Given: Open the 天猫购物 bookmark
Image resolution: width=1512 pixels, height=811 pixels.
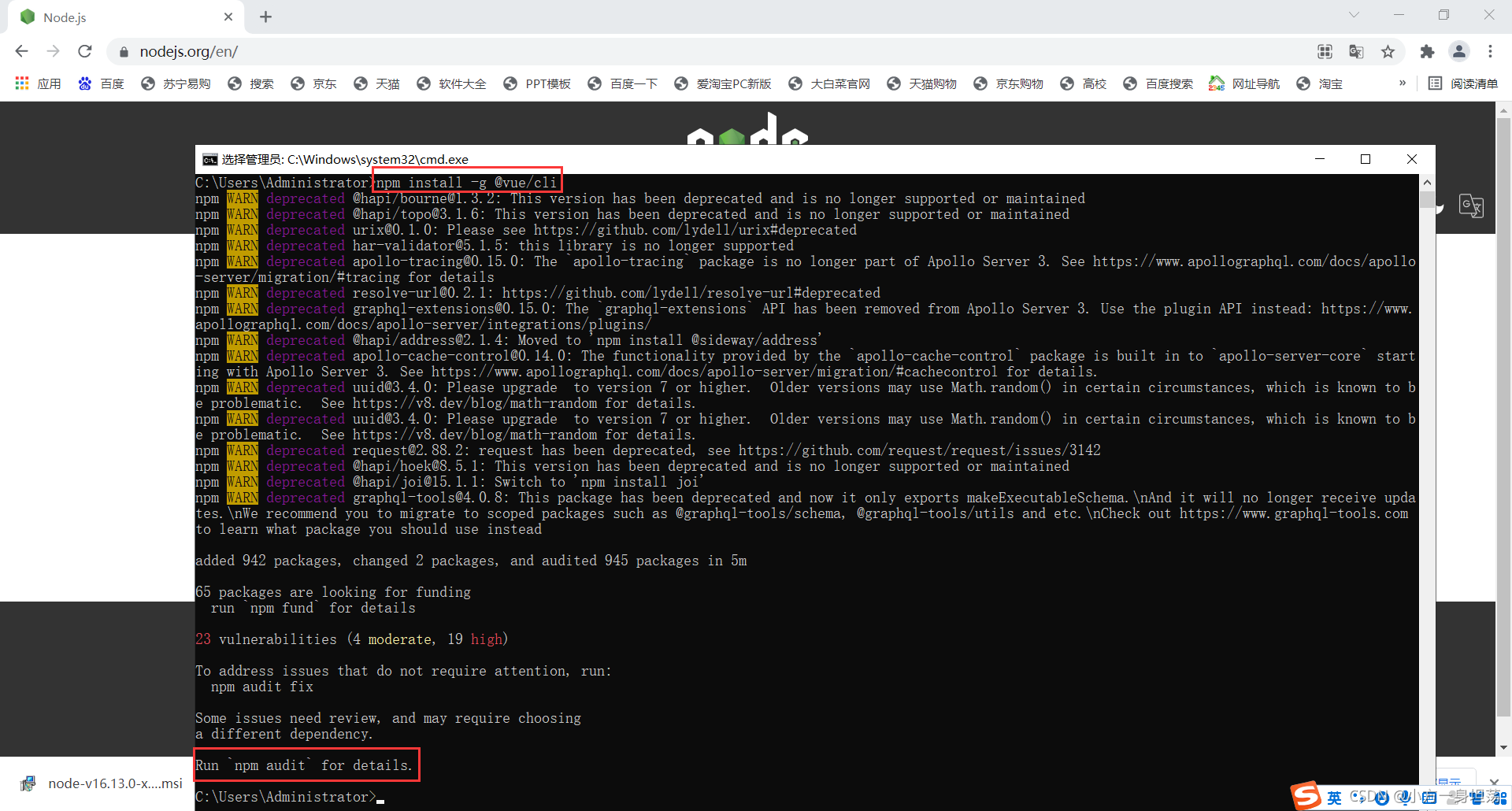Looking at the screenshot, I should pos(921,83).
